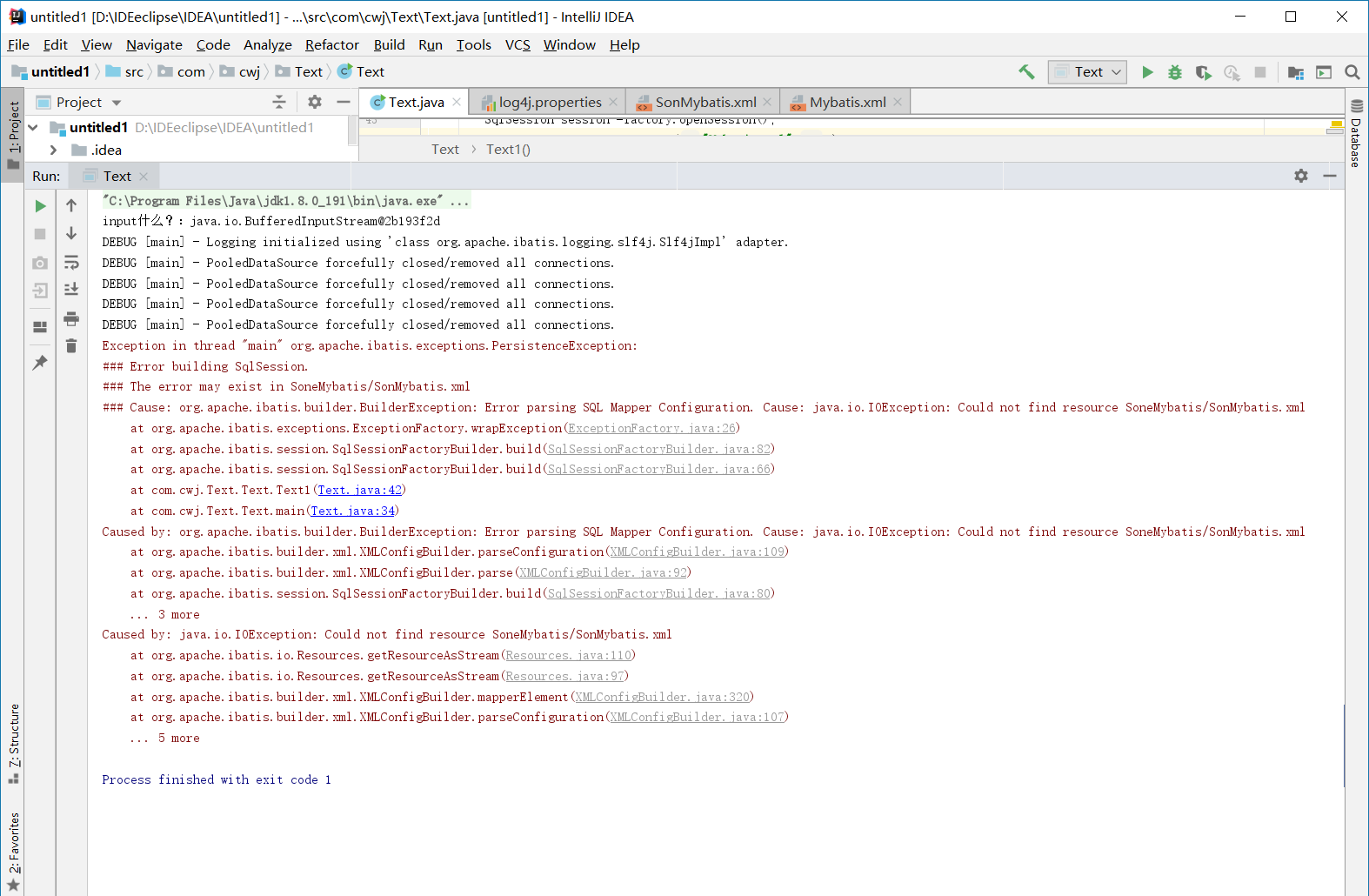
Task: Open Run panel settings via the gear icon
Action: click(1301, 176)
